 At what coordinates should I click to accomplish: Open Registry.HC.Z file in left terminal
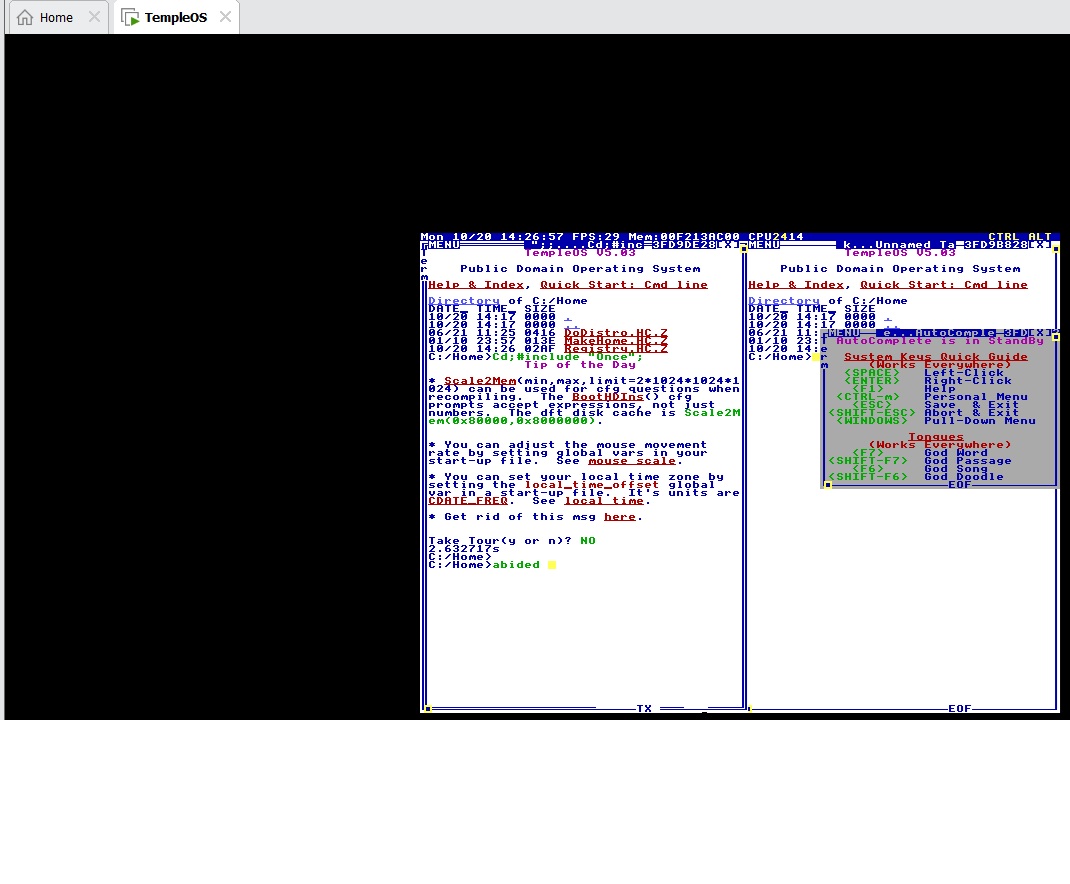tap(616, 349)
